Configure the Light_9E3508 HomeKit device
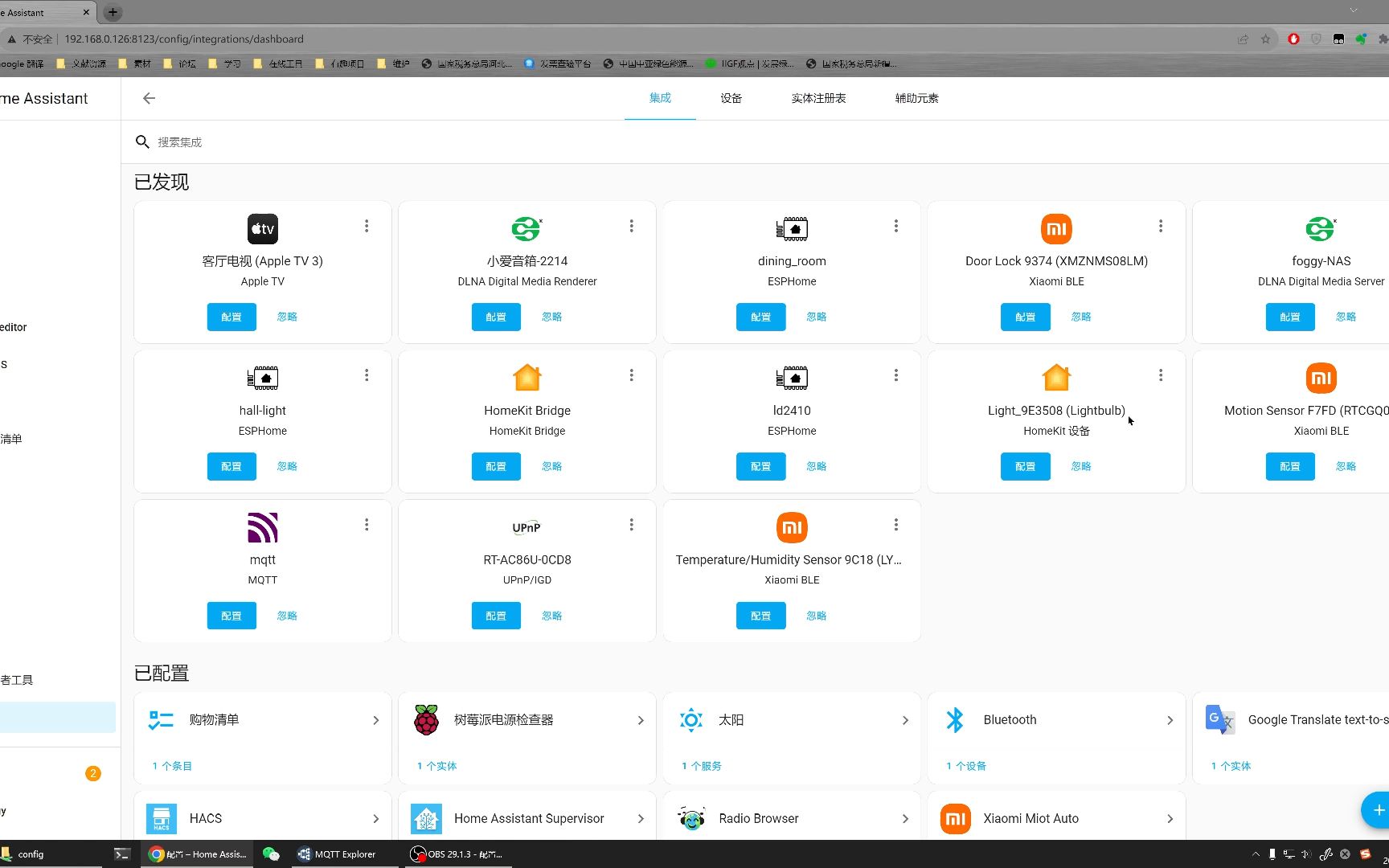Screen dimensions: 1389x868 tap(1025, 466)
